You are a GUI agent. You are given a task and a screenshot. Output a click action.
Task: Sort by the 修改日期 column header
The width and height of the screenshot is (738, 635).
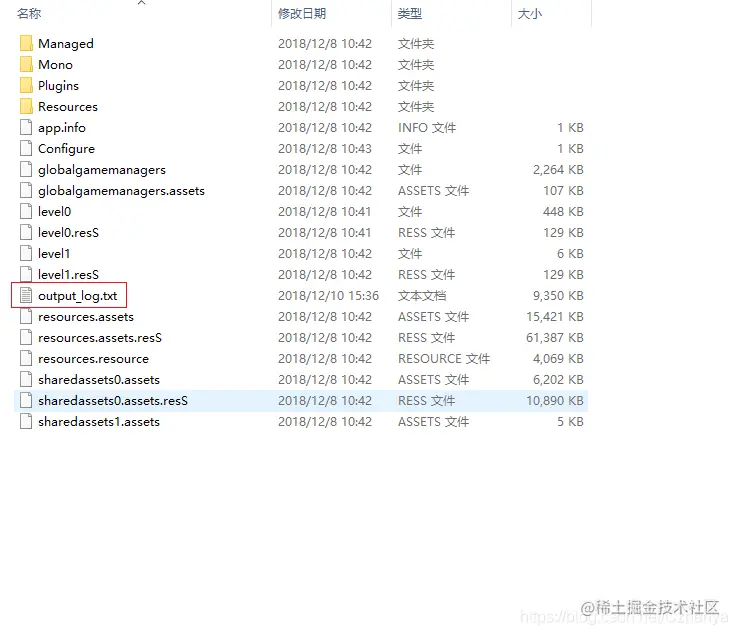(302, 14)
